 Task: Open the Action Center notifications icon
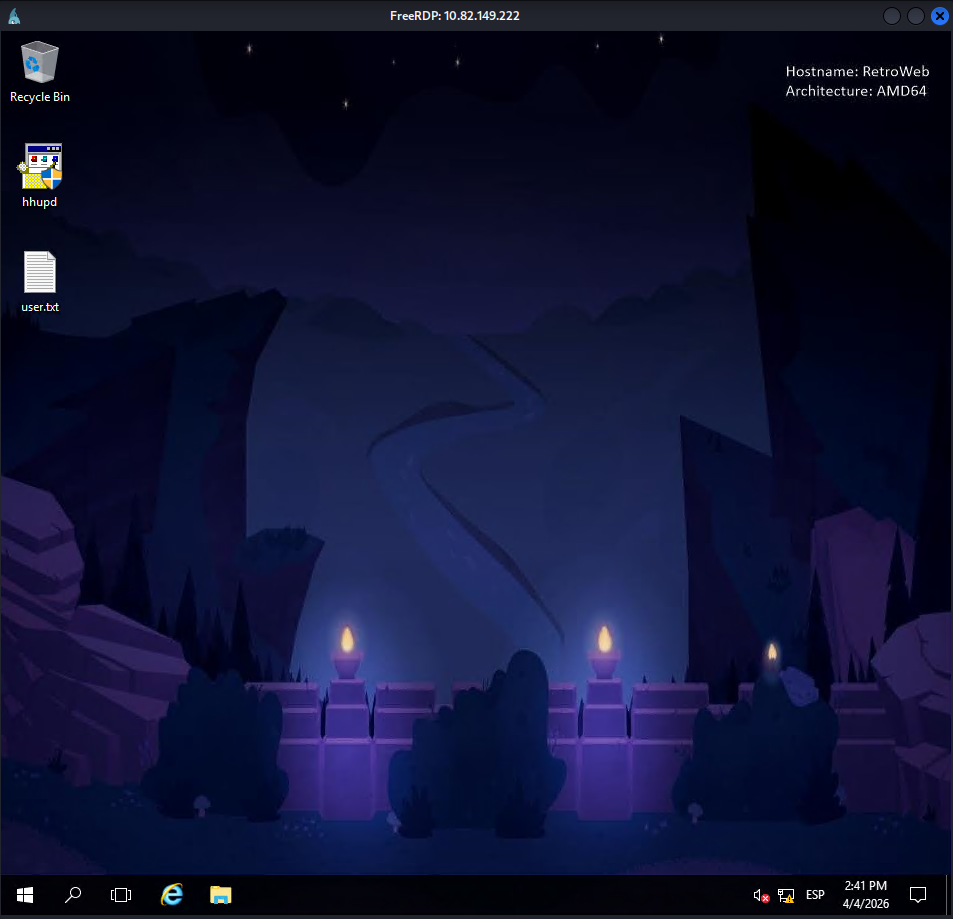[x=917, y=894]
